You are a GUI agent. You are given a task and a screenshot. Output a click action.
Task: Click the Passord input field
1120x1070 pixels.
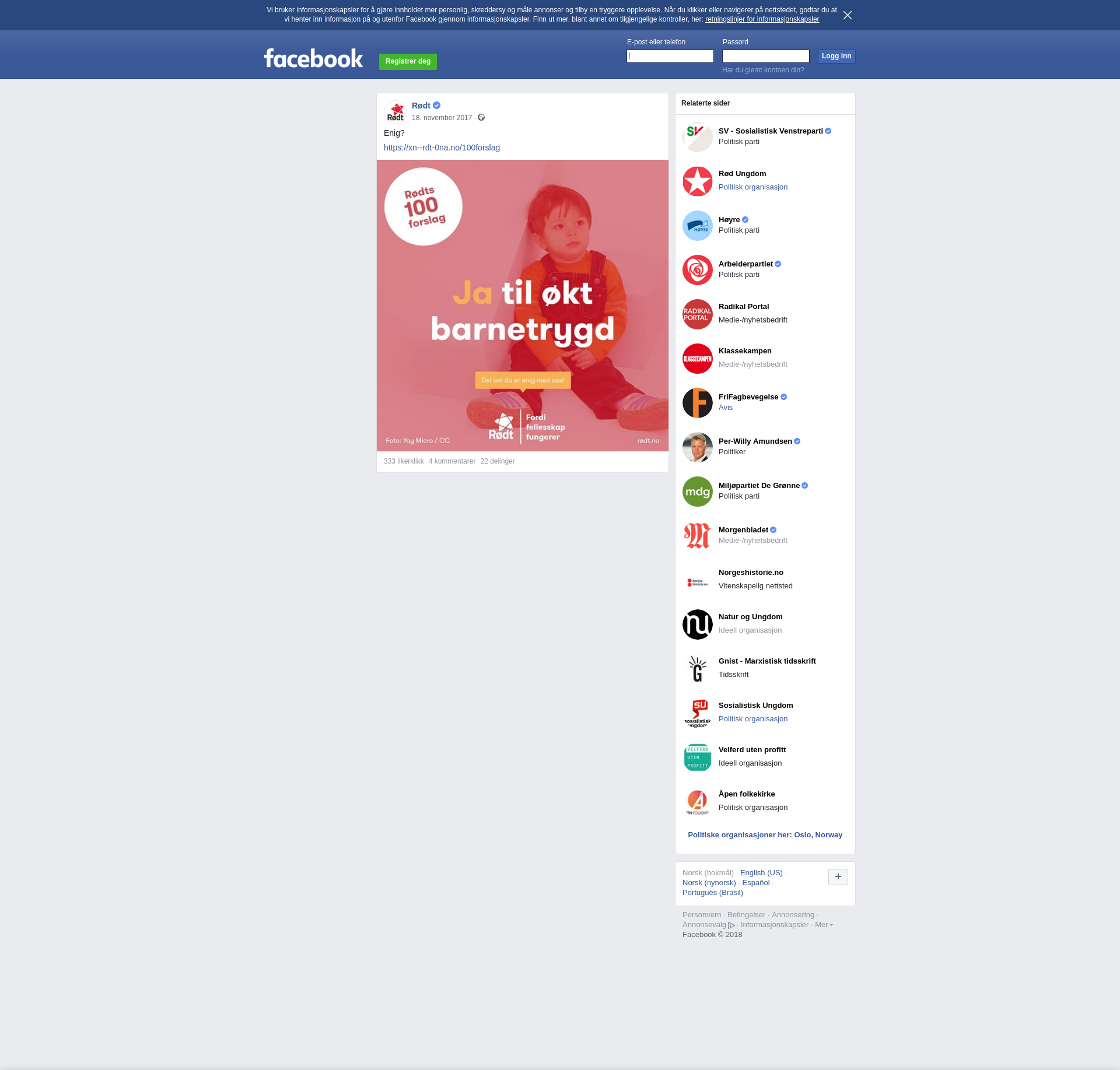tap(765, 57)
